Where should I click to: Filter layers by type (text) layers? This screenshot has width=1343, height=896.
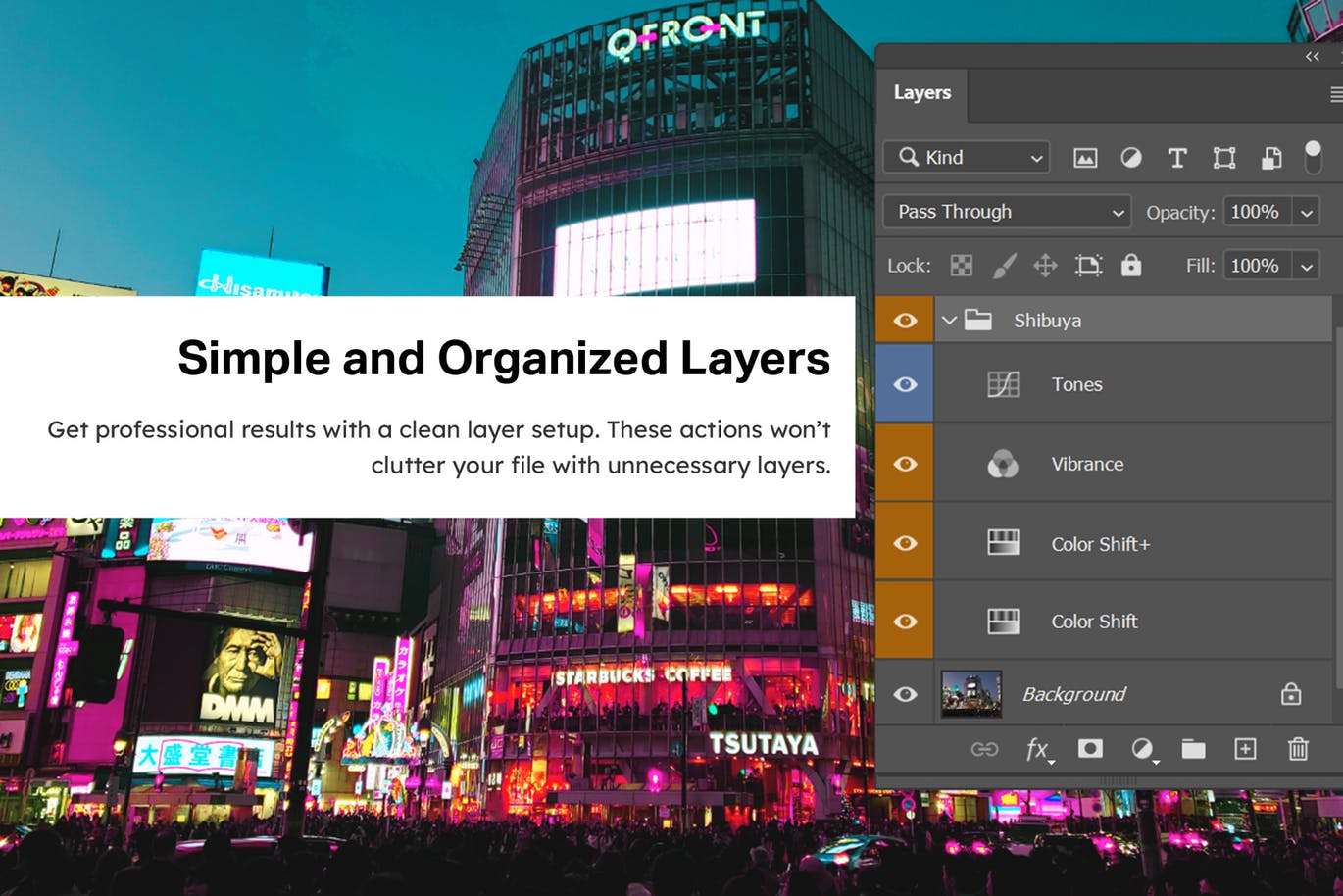(x=1177, y=158)
